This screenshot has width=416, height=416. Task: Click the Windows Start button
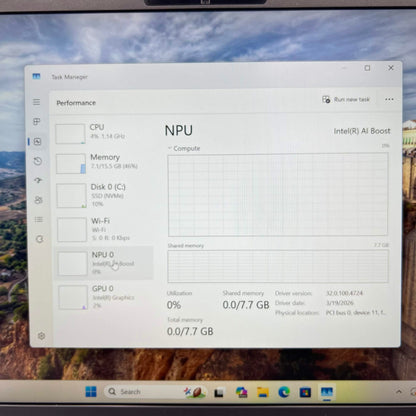(x=91, y=392)
